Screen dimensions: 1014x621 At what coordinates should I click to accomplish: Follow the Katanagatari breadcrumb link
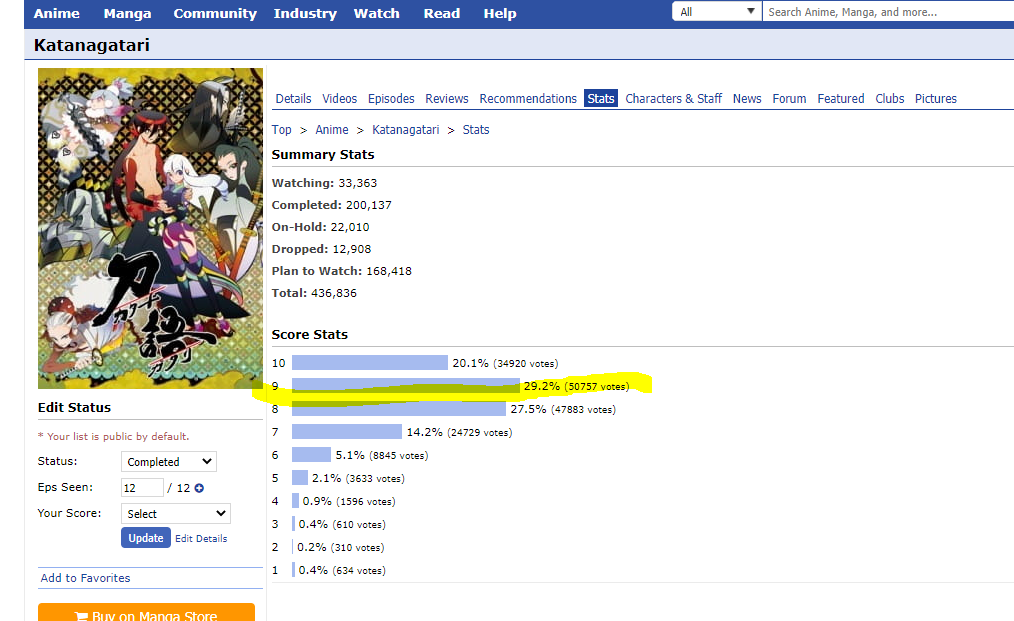[x=405, y=129]
